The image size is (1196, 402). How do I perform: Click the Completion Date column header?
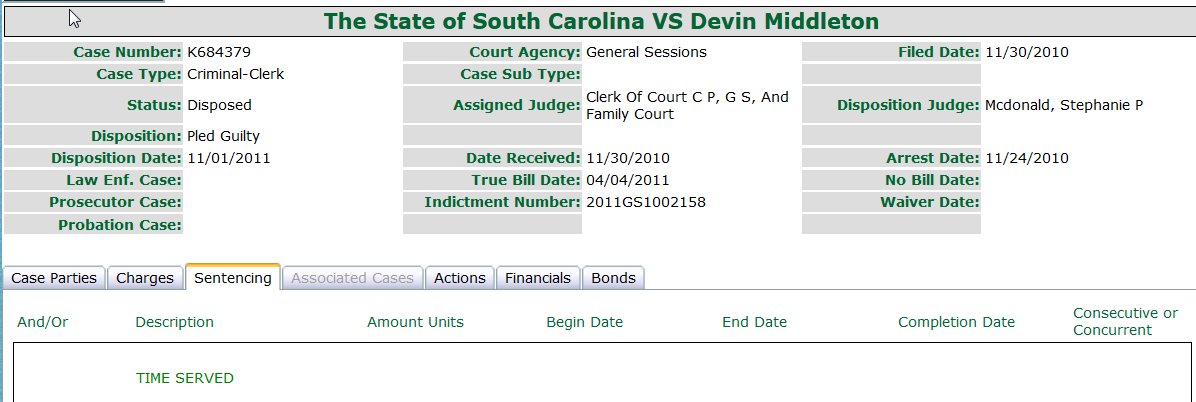click(x=956, y=322)
